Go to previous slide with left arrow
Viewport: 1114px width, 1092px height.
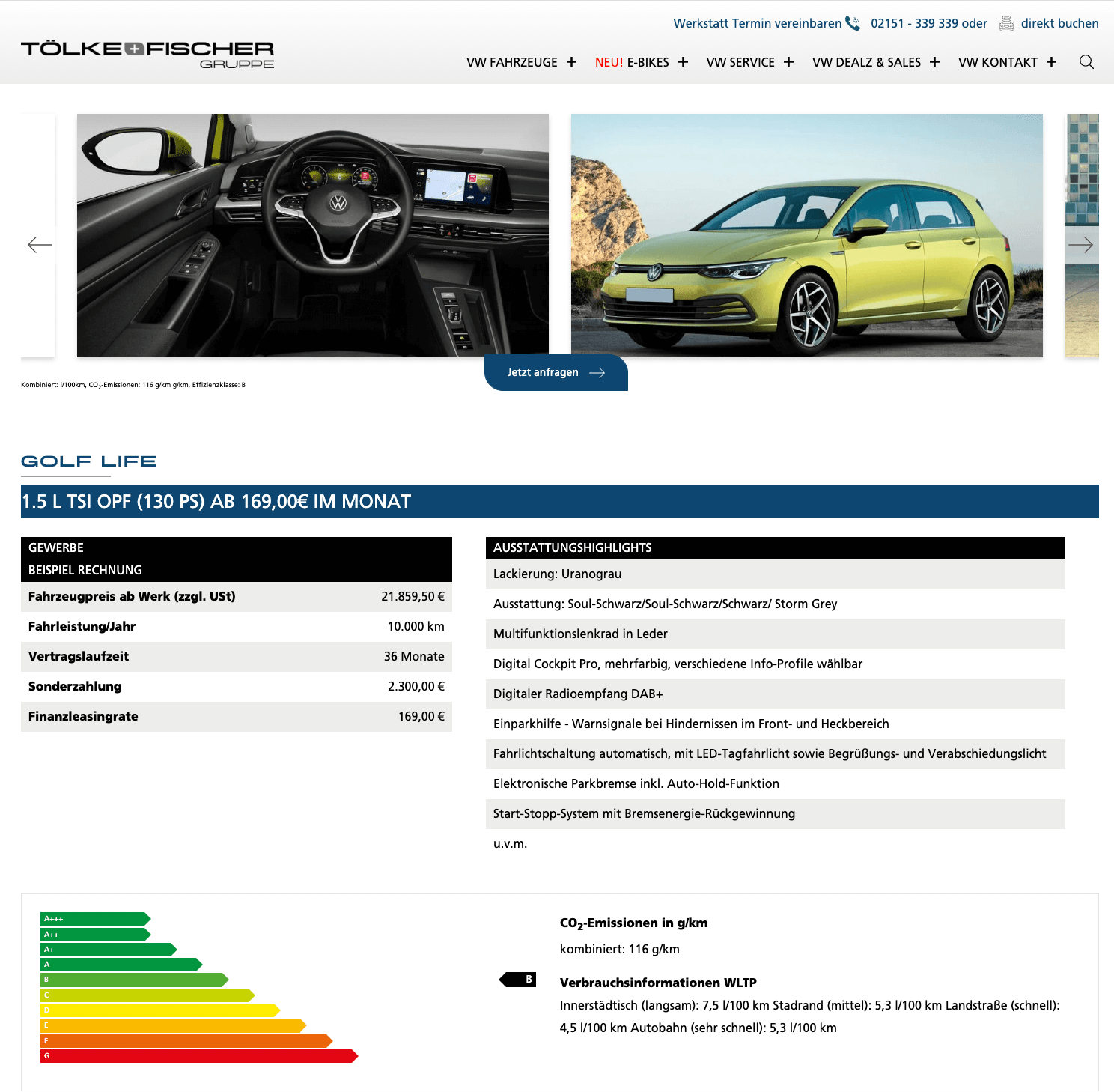coord(40,245)
